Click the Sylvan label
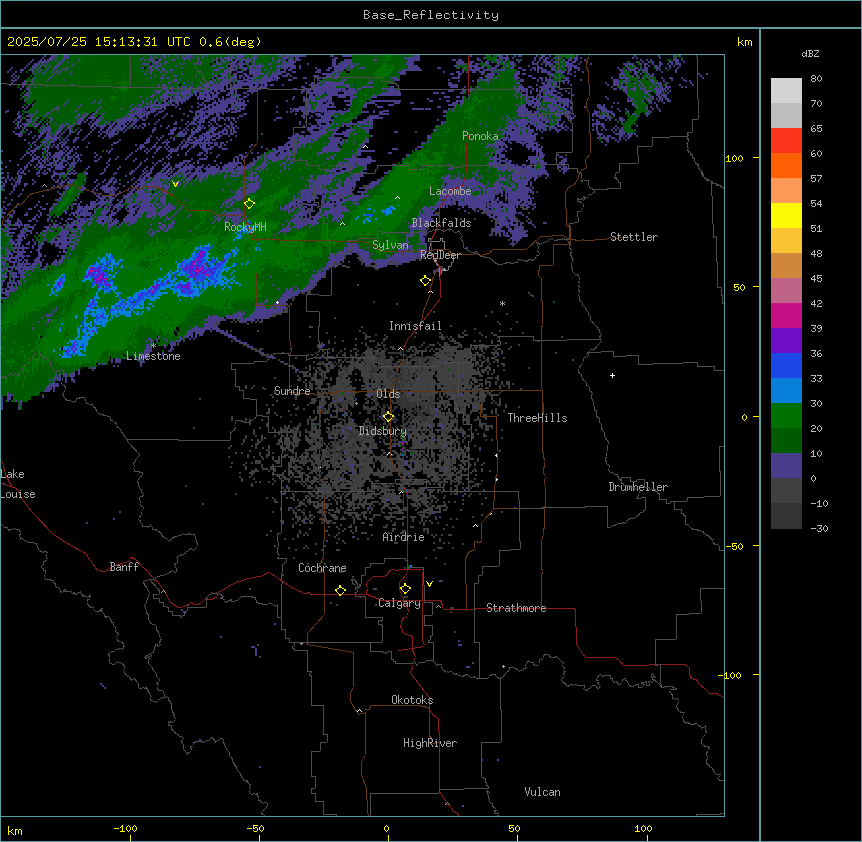 click(390, 245)
